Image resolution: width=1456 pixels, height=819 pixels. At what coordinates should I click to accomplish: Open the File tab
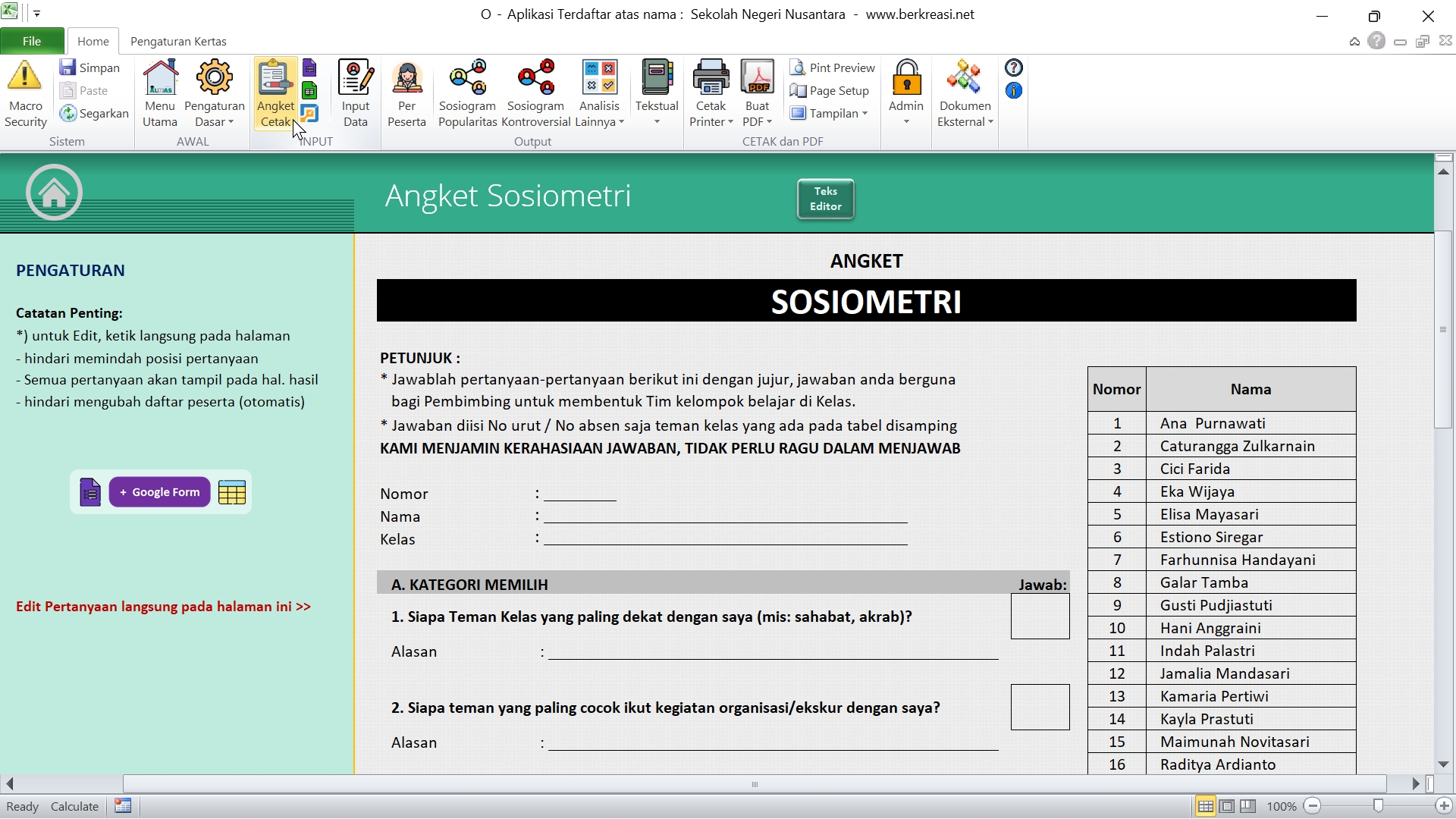32,41
